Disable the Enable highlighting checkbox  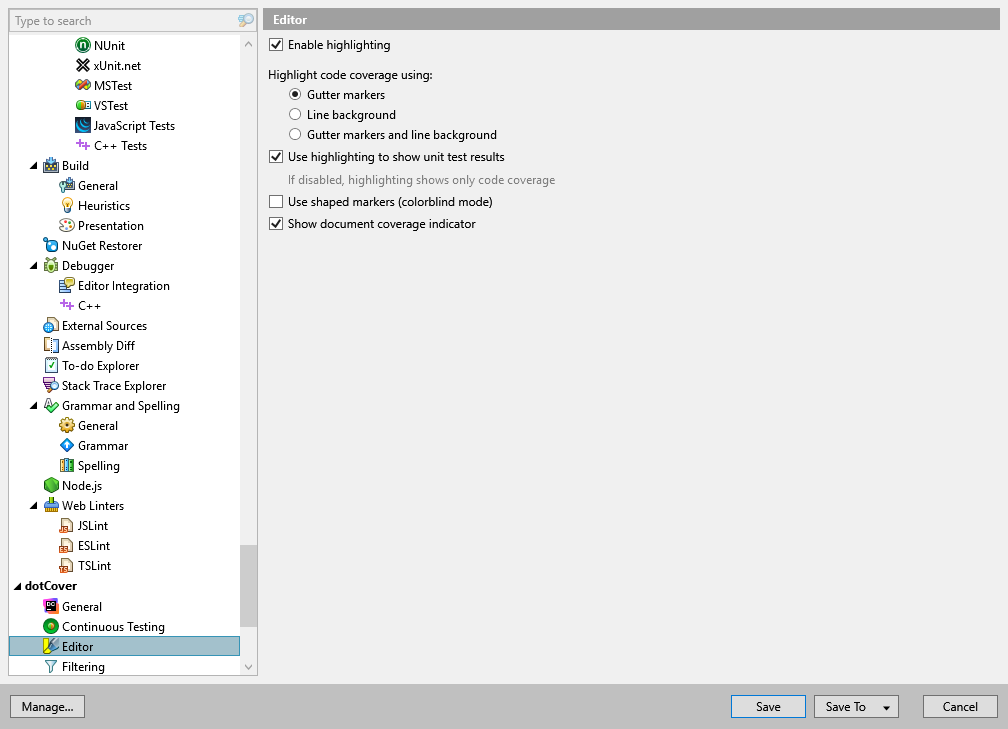tap(275, 44)
